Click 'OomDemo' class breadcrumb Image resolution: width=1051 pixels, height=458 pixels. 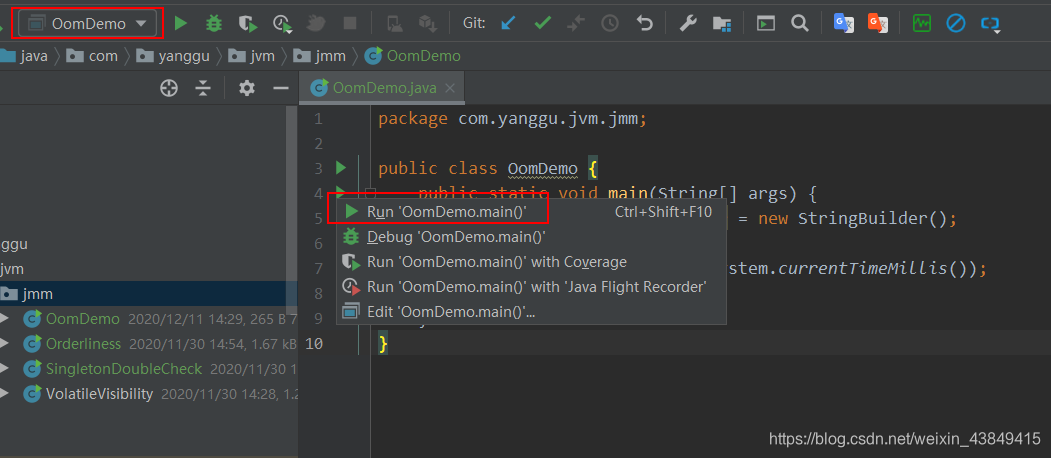coord(424,56)
